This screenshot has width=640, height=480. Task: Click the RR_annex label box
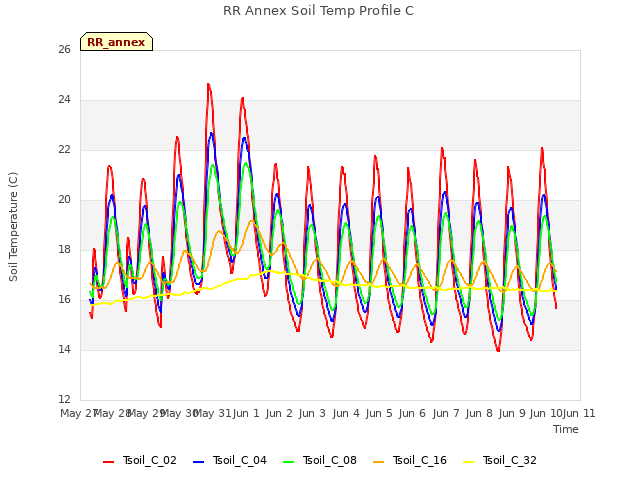coord(116,42)
